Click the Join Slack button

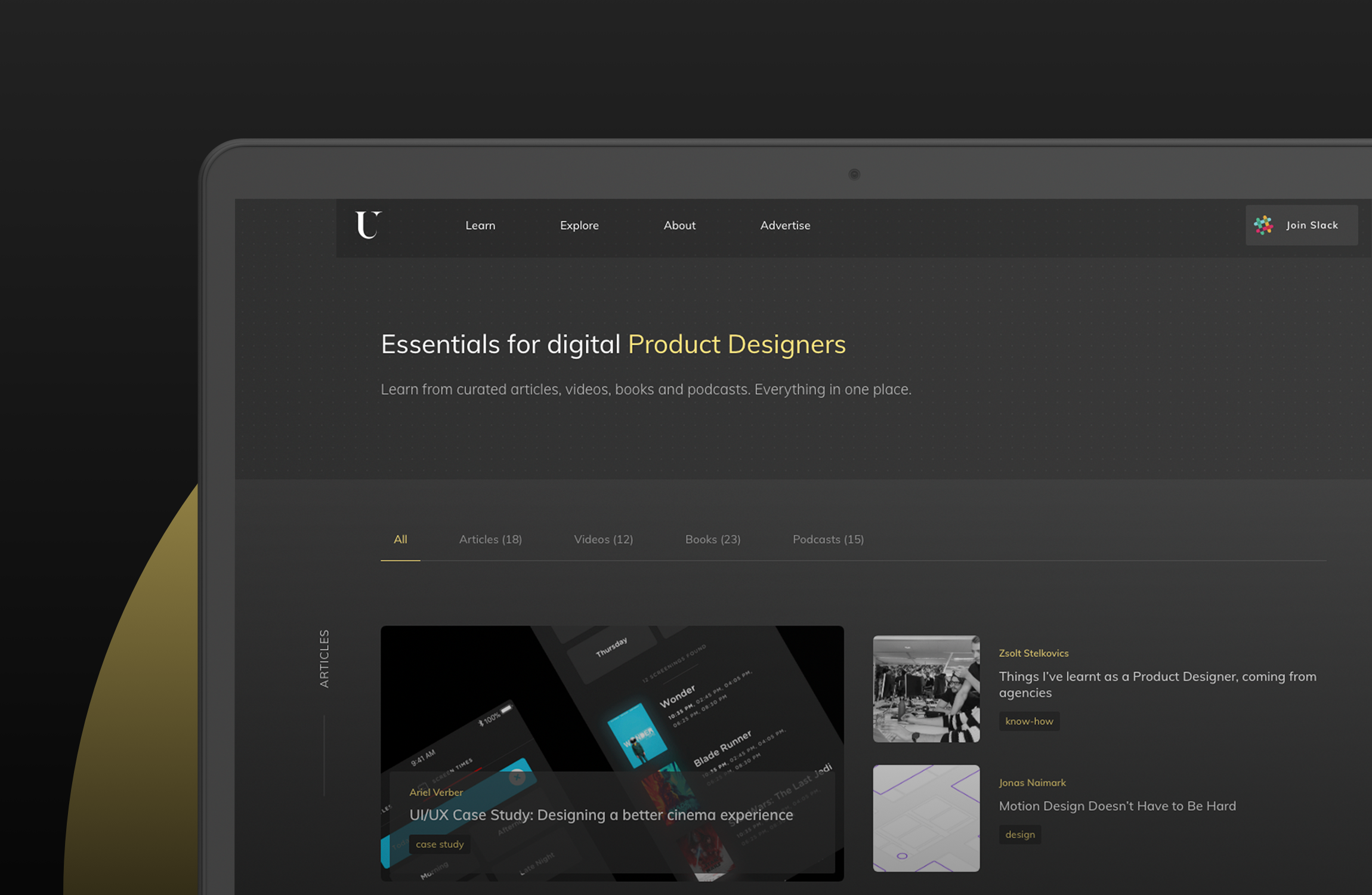click(1302, 225)
